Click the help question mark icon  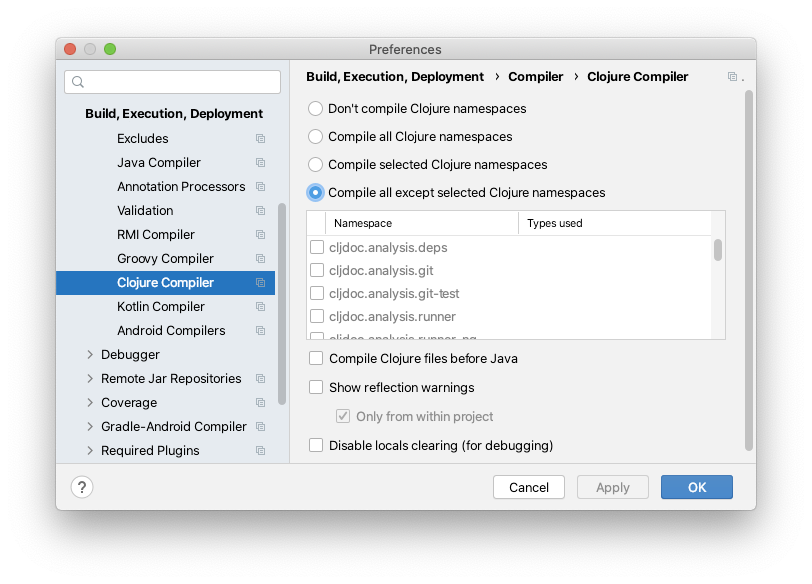point(82,487)
